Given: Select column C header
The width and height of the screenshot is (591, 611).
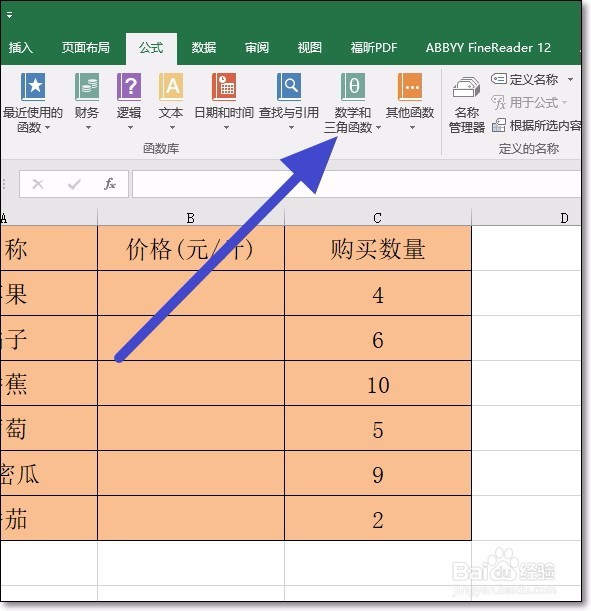Looking at the screenshot, I should 378,218.
